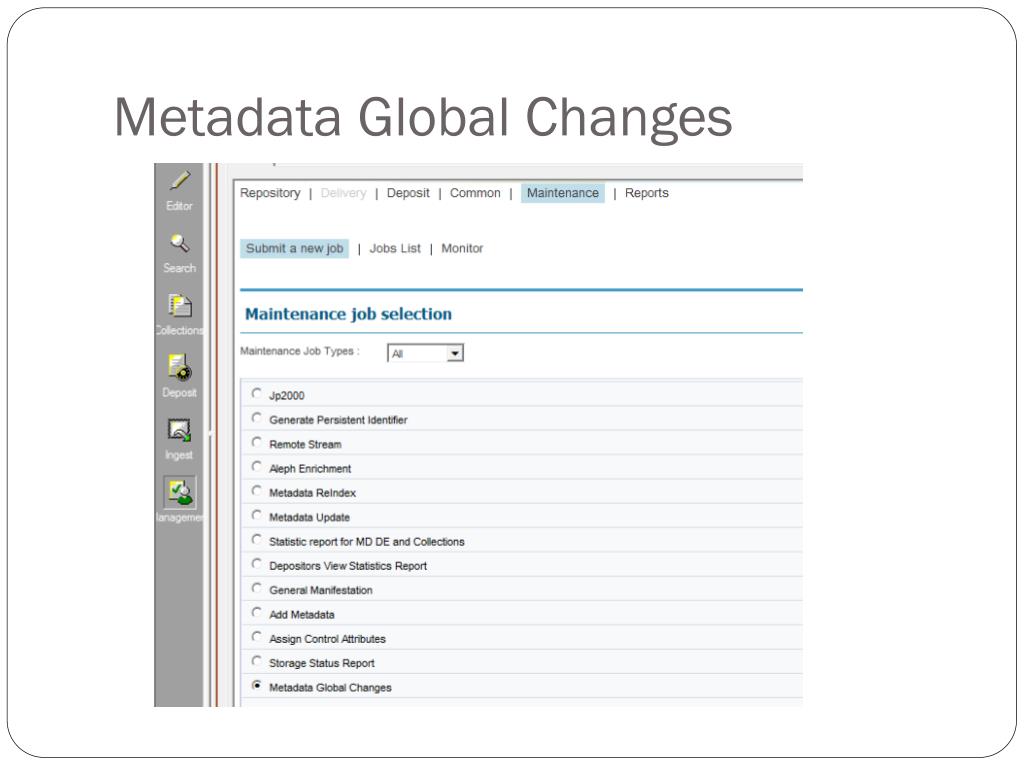Viewport: 1024px width, 768px height.
Task: Open the Management sidebar icon
Action: (180, 492)
